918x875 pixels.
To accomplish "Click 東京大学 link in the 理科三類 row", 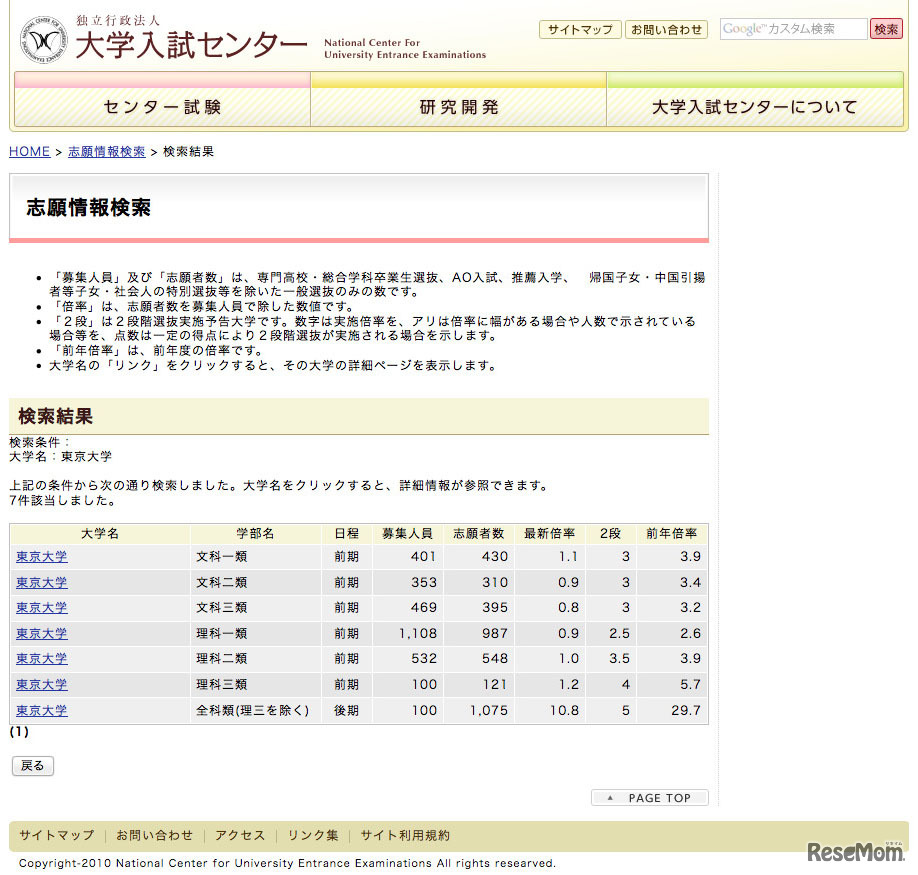I will (42, 685).
